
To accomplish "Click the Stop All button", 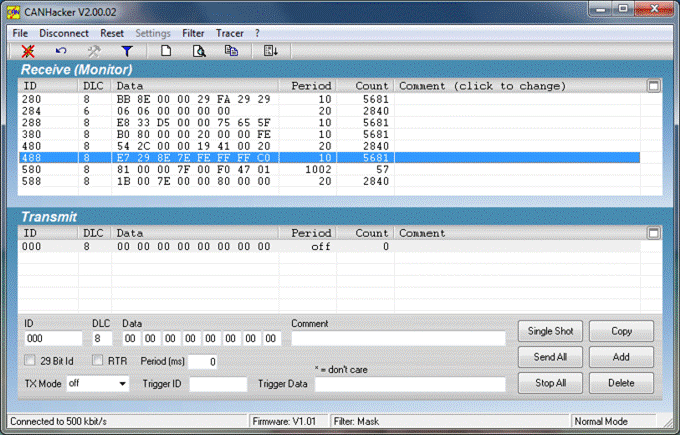I will (550, 383).
